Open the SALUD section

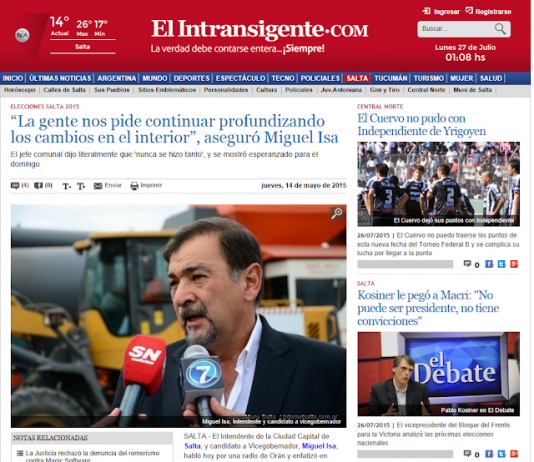[491, 78]
